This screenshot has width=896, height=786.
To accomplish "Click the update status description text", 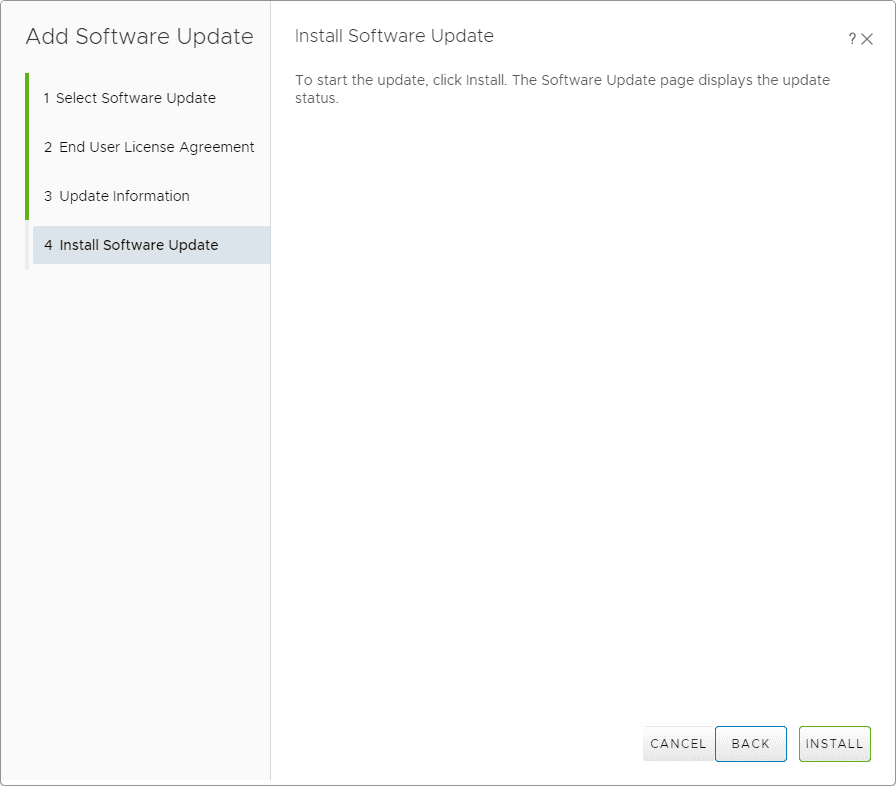I will [x=560, y=89].
